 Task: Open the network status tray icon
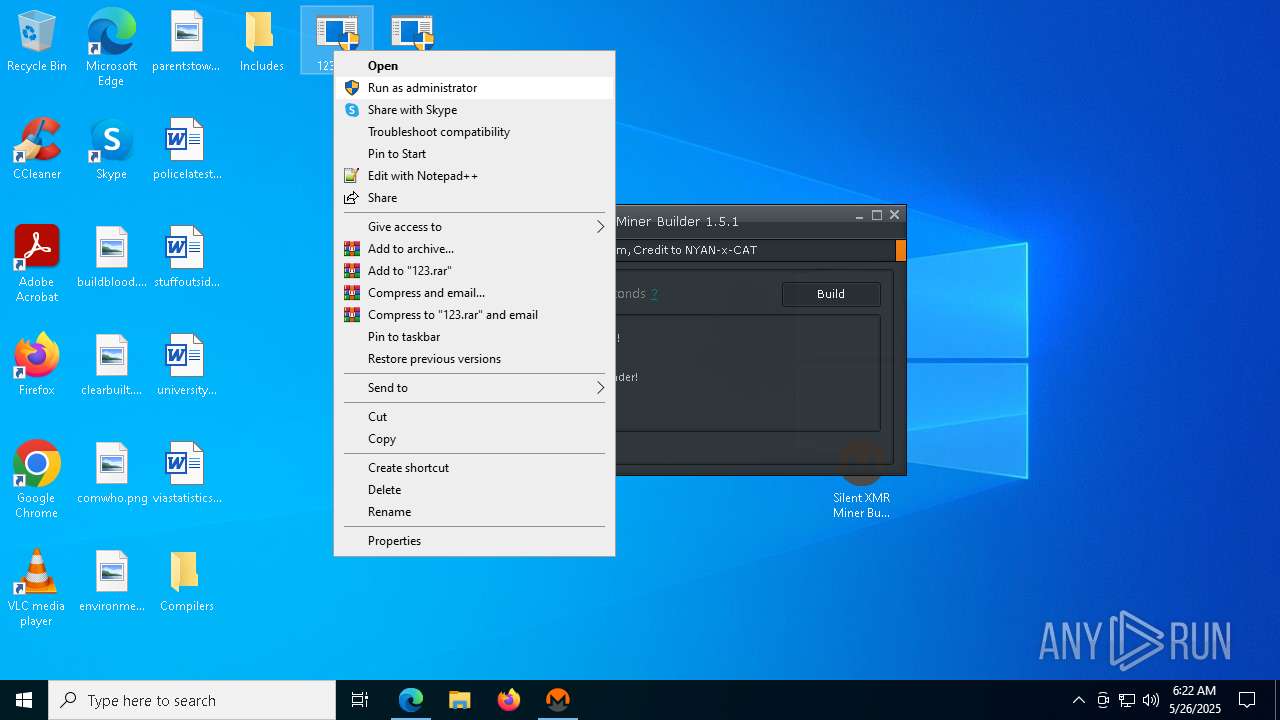pos(1127,700)
